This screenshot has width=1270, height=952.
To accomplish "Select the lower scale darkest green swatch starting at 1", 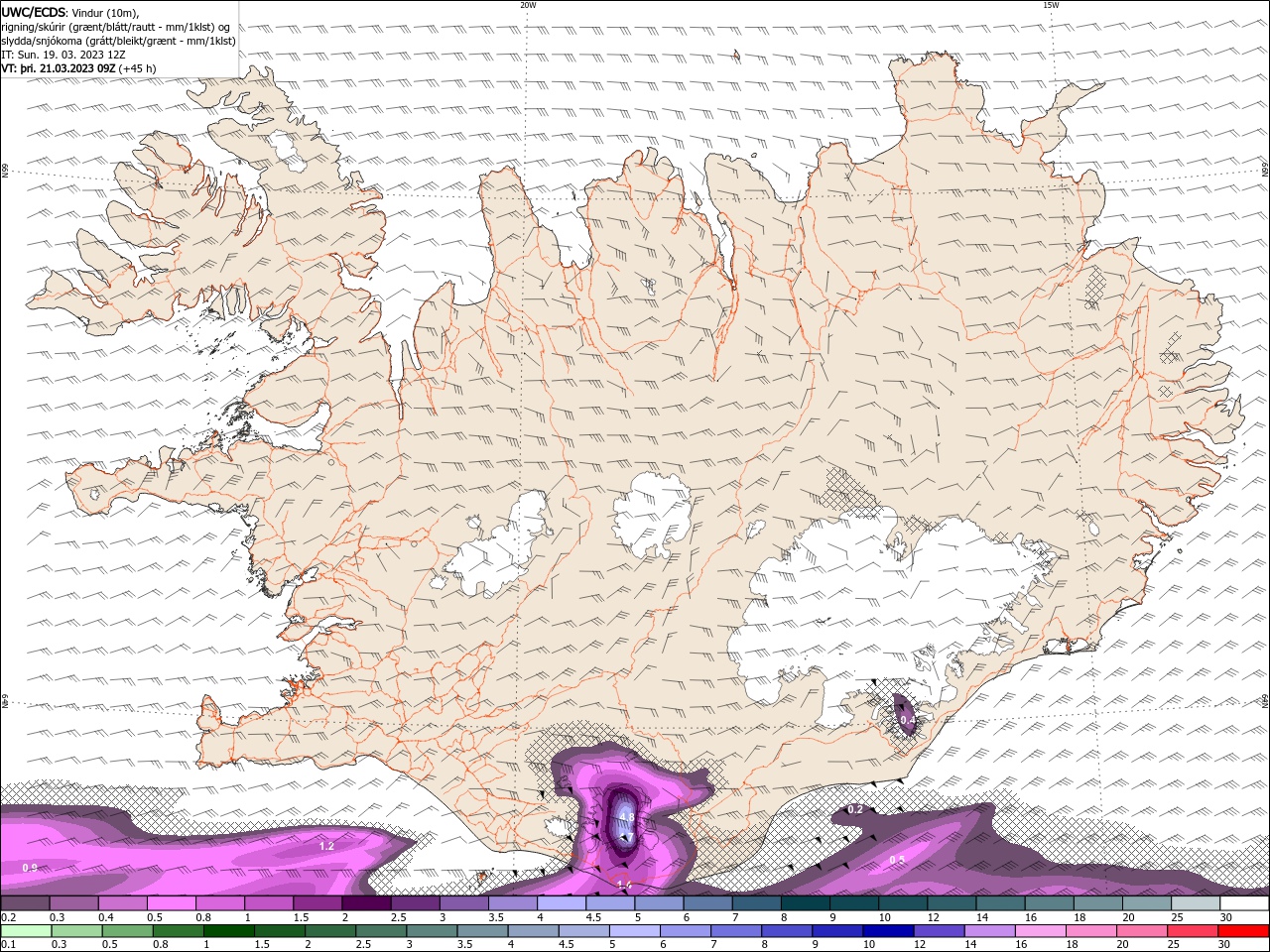I will tap(229, 931).
